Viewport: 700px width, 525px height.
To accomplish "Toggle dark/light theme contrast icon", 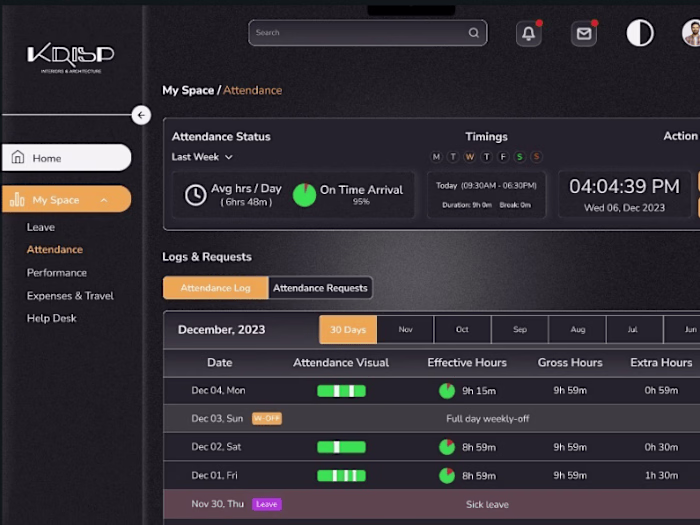I will (x=640, y=33).
